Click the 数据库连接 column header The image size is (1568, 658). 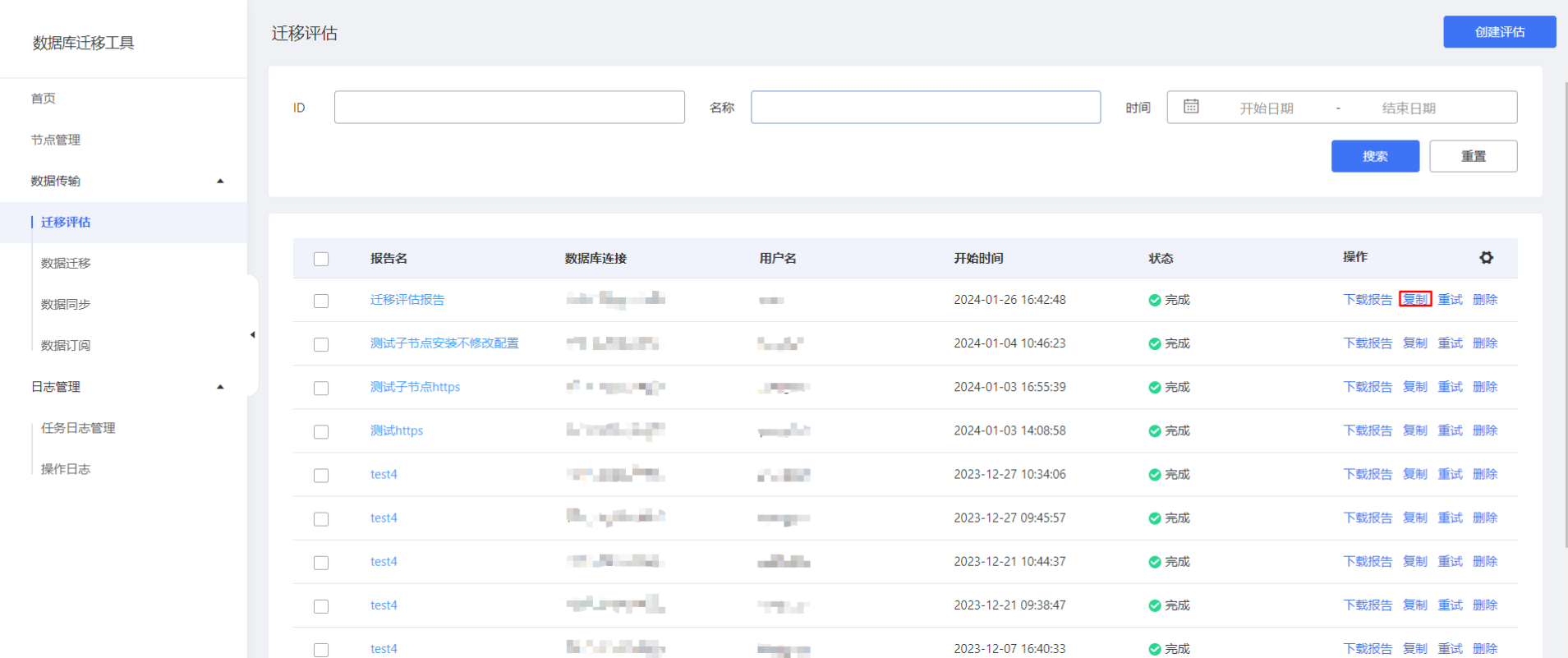coord(595,258)
